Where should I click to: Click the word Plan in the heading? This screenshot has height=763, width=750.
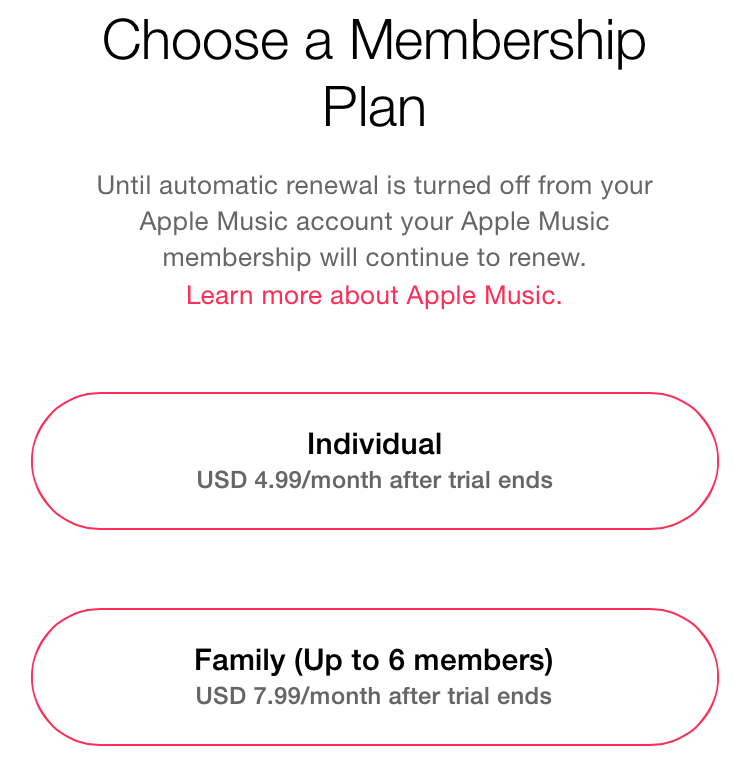(x=374, y=107)
